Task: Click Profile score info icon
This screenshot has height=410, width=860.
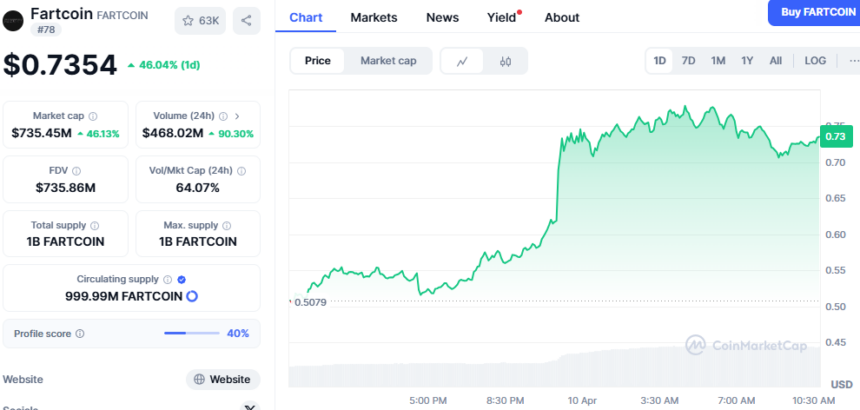Action: [x=80, y=334]
